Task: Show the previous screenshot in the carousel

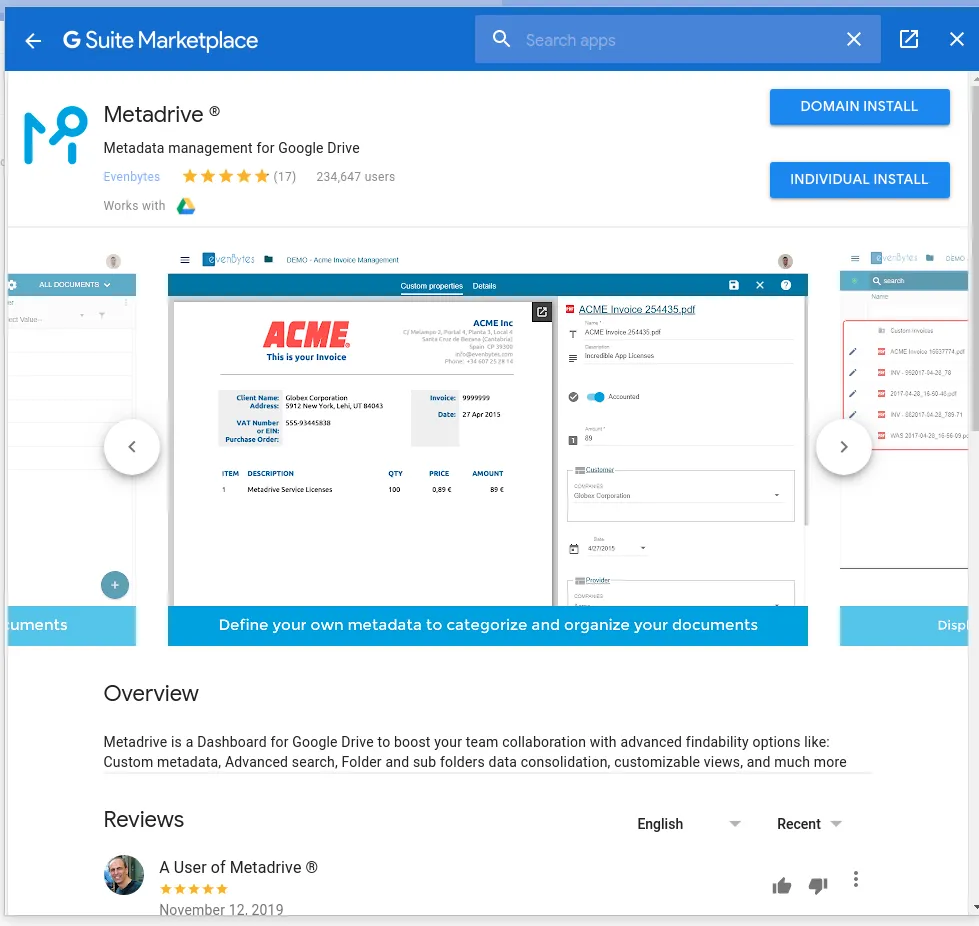Action: [x=132, y=446]
